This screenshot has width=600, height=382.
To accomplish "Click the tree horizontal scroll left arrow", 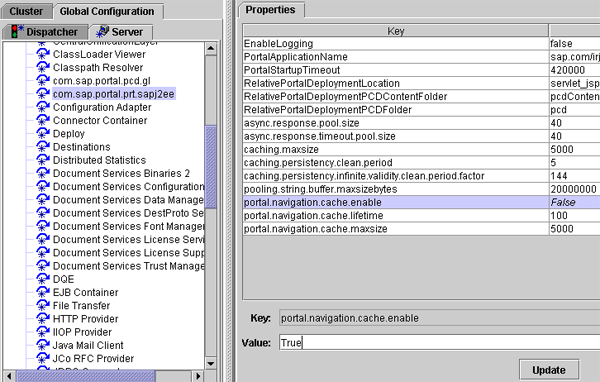I will pos(9,376).
